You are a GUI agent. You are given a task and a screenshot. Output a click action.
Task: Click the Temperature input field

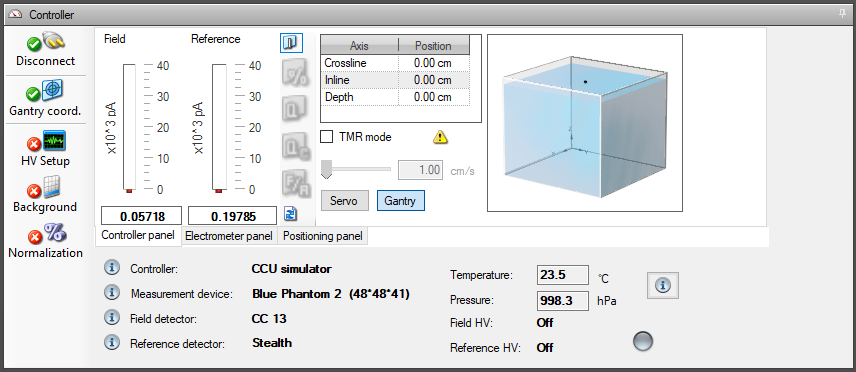563,275
